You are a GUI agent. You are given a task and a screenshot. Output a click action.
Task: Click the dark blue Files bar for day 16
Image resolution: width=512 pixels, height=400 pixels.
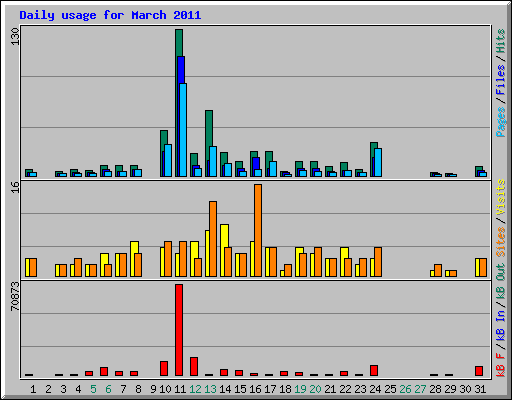click(256, 163)
